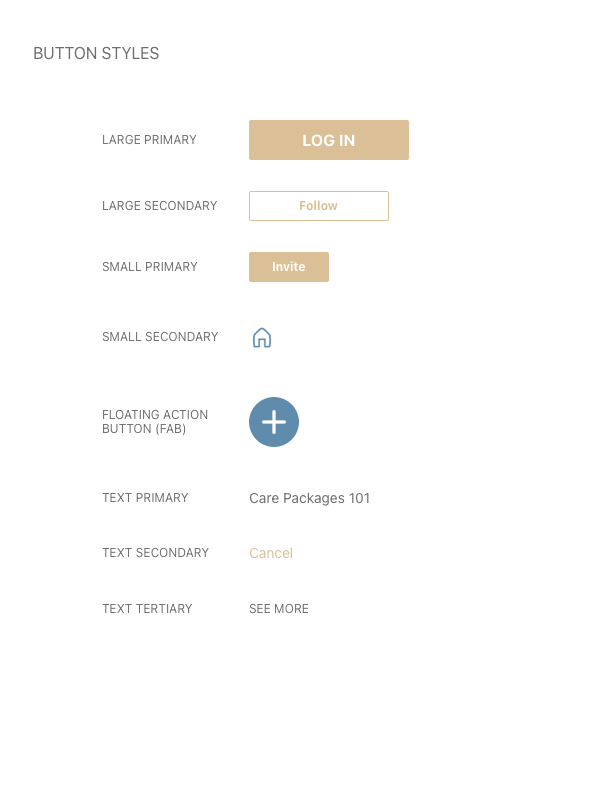Viewport: 612px width, 792px height.
Task: Click the LOG IN button
Action: click(329, 140)
